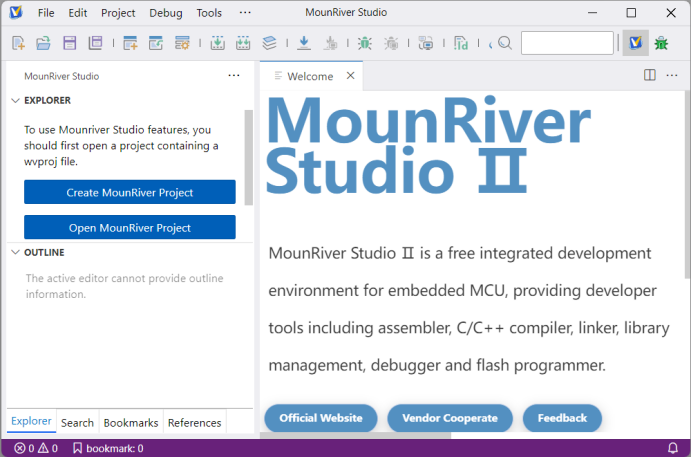Image resolution: width=692 pixels, height=457 pixels.
Task: Click the New Project toolbar icon
Action: (130, 43)
